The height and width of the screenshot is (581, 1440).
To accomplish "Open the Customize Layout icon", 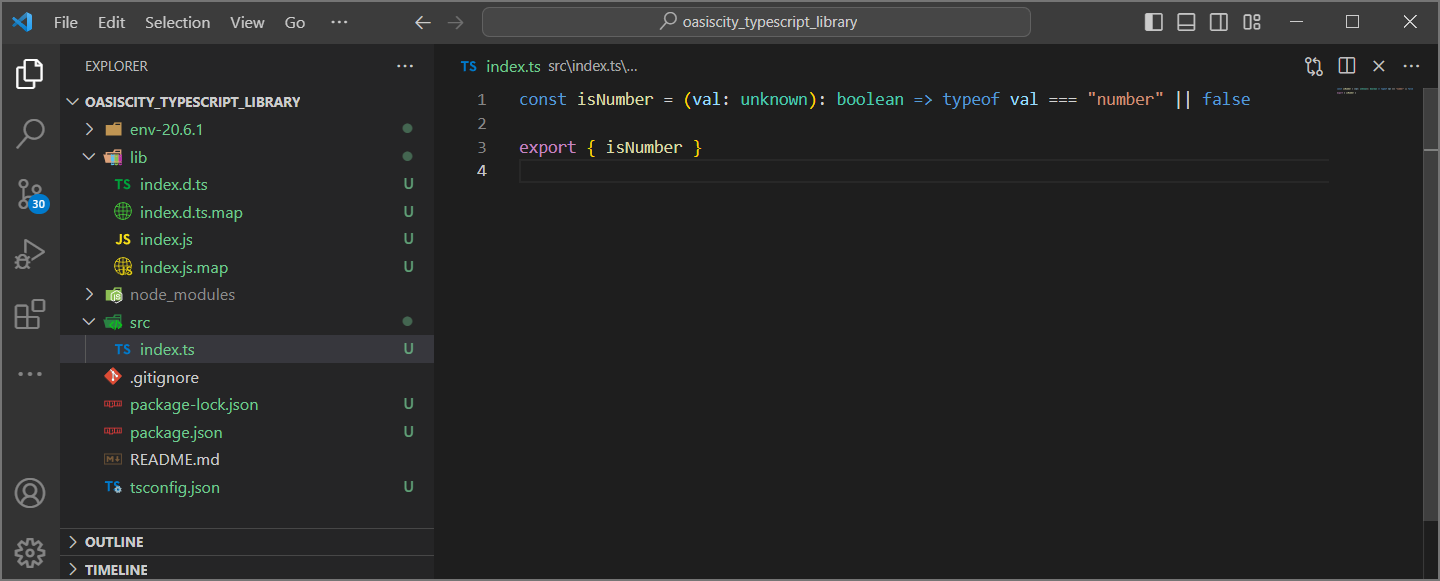I will (1252, 22).
